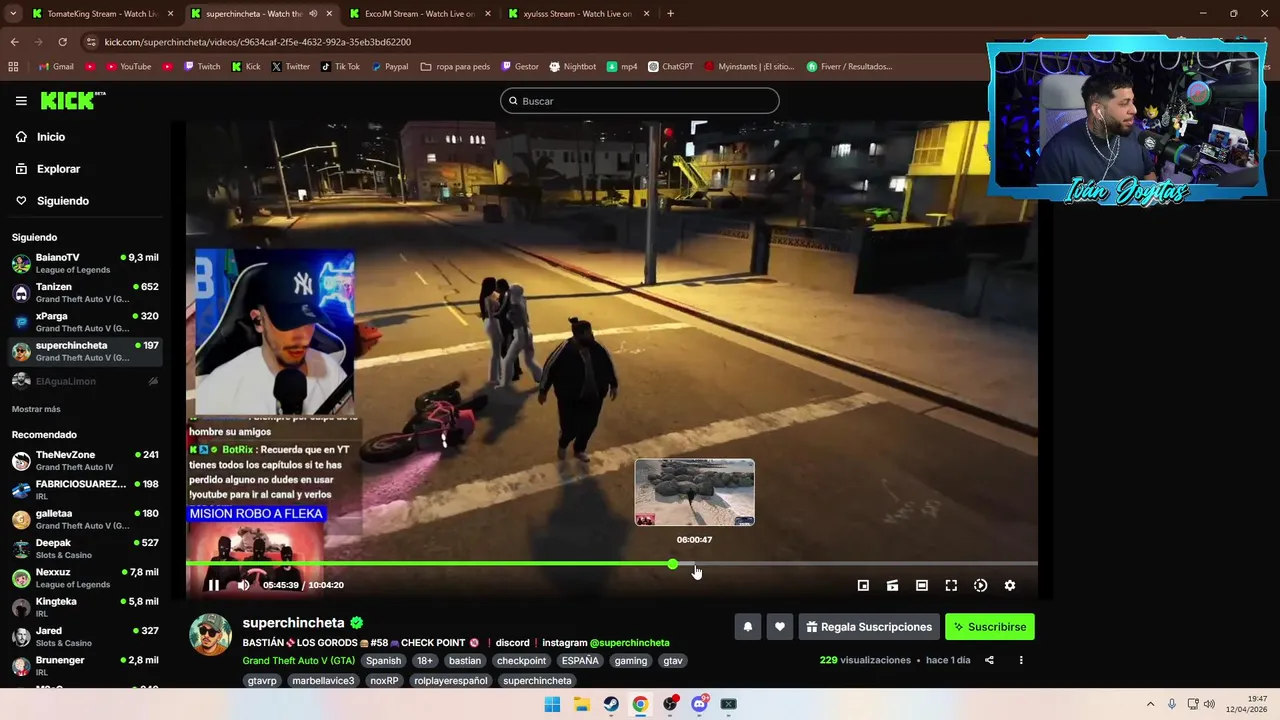The width and height of the screenshot is (1280, 720).
Task: Open galletaa recommended channel
Action: [85, 519]
